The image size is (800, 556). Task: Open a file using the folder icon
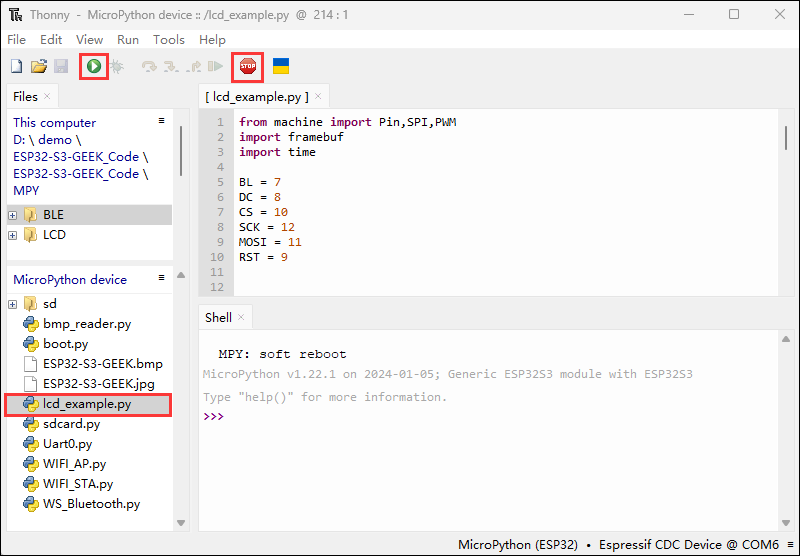(x=39, y=67)
